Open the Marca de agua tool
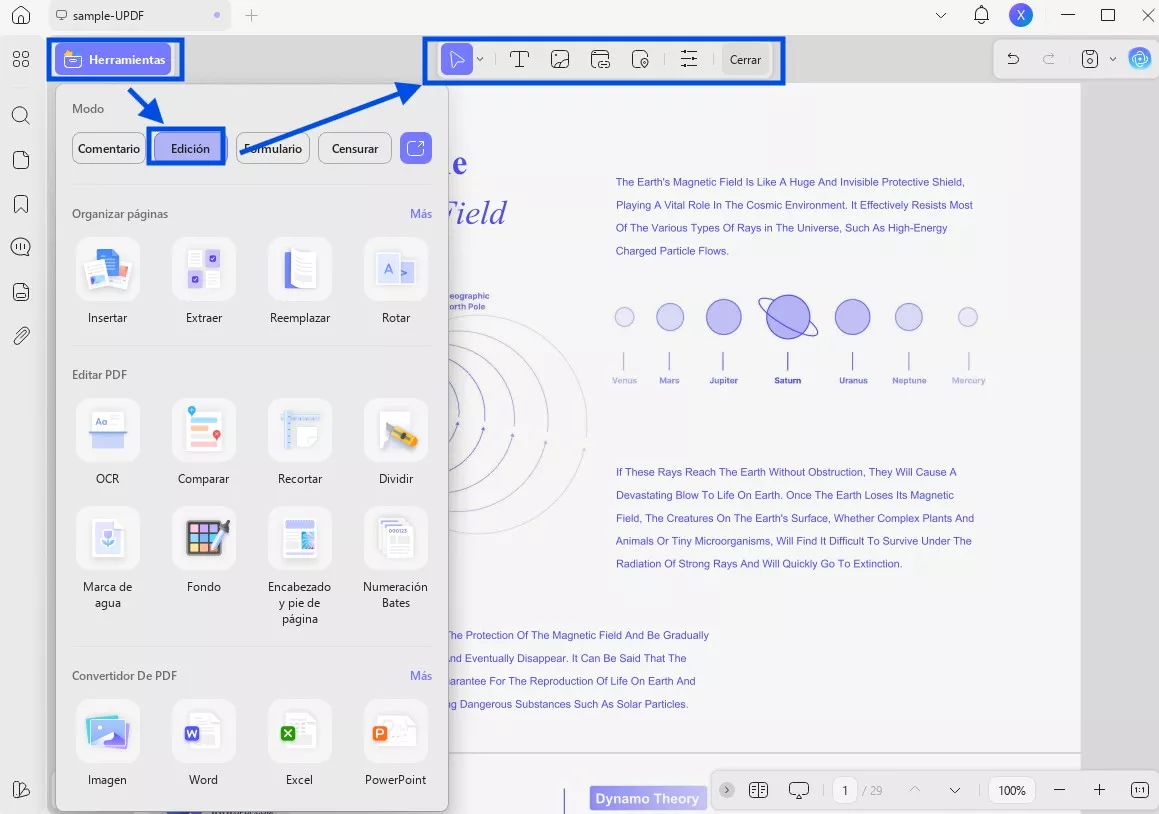Image resolution: width=1159 pixels, height=814 pixels. click(x=108, y=558)
